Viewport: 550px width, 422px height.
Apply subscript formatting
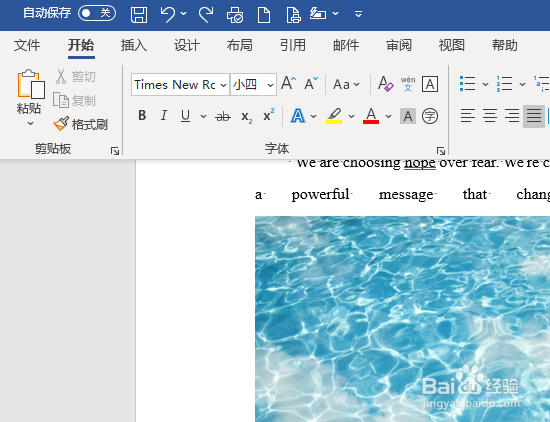coord(247,116)
